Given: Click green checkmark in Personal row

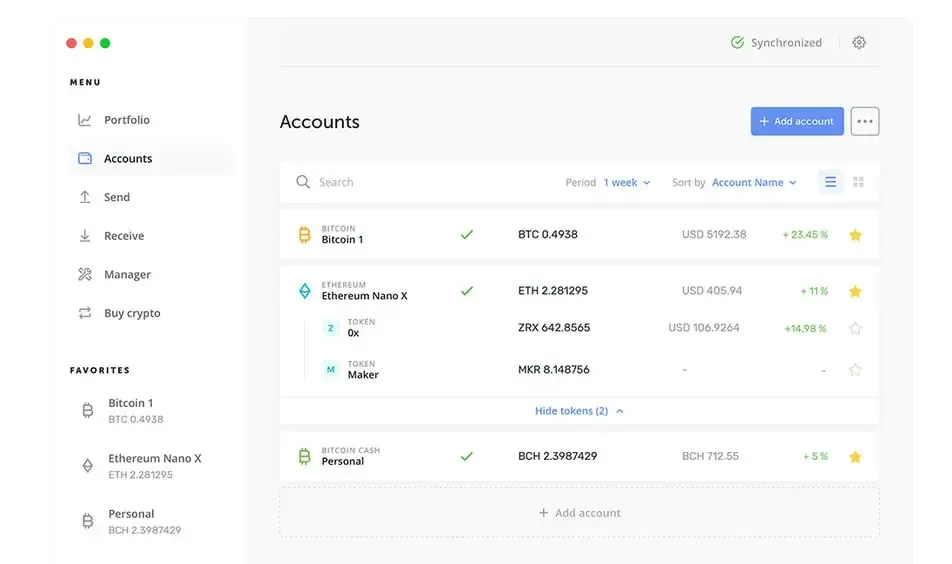Looking at the screenshot, I should [466, 456].
